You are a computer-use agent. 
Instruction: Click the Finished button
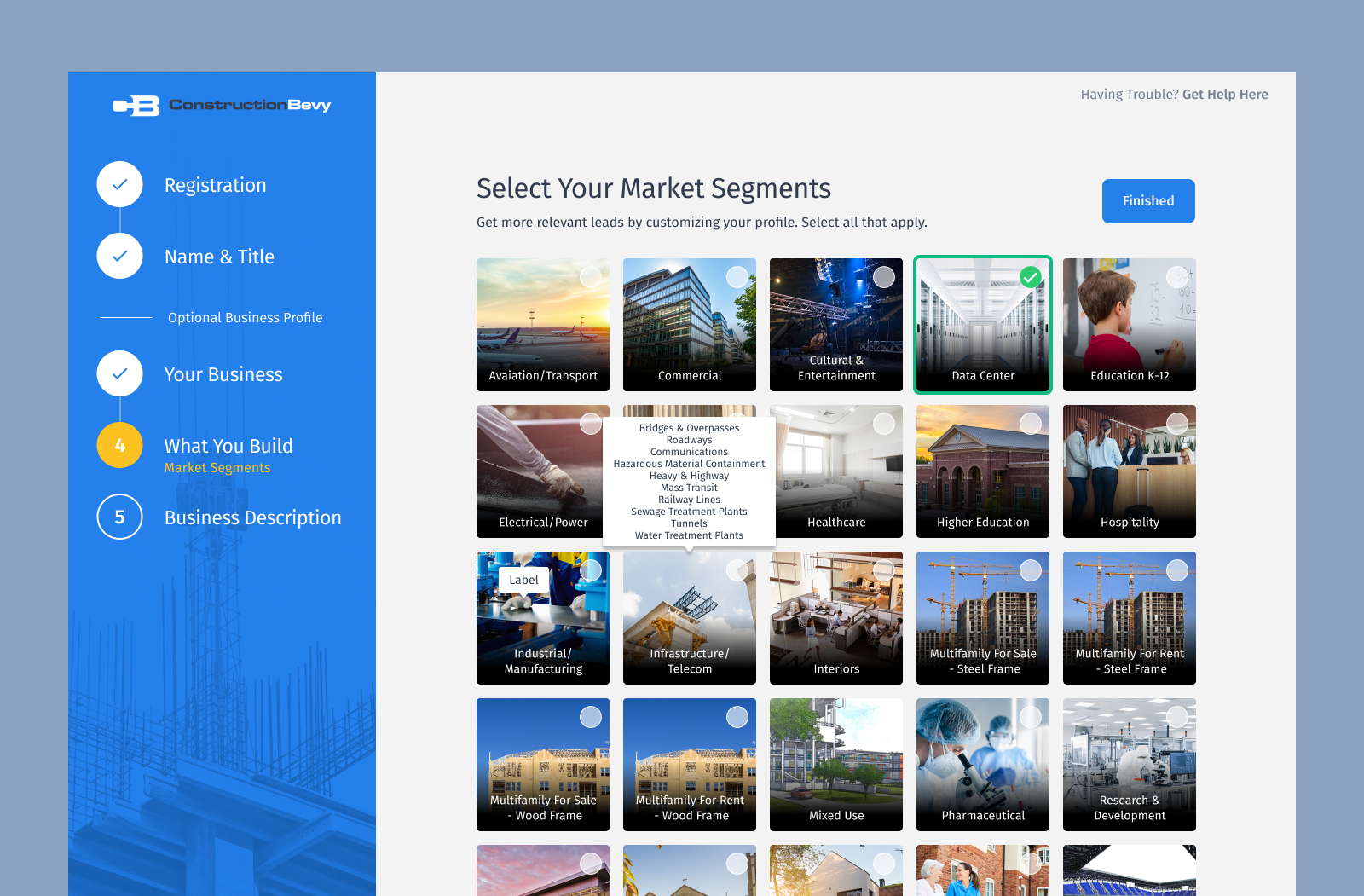click(1148, 201)
